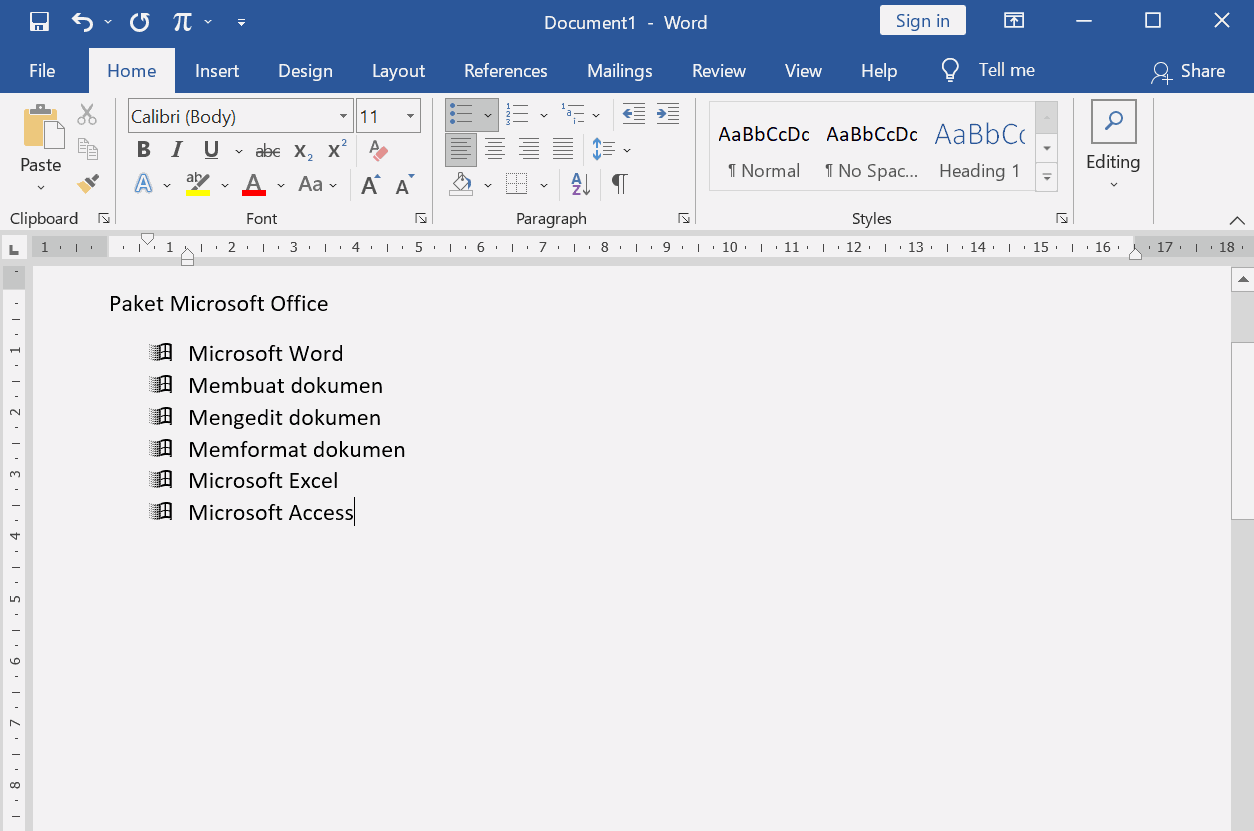Apply bold formatting

click(143, 149)
